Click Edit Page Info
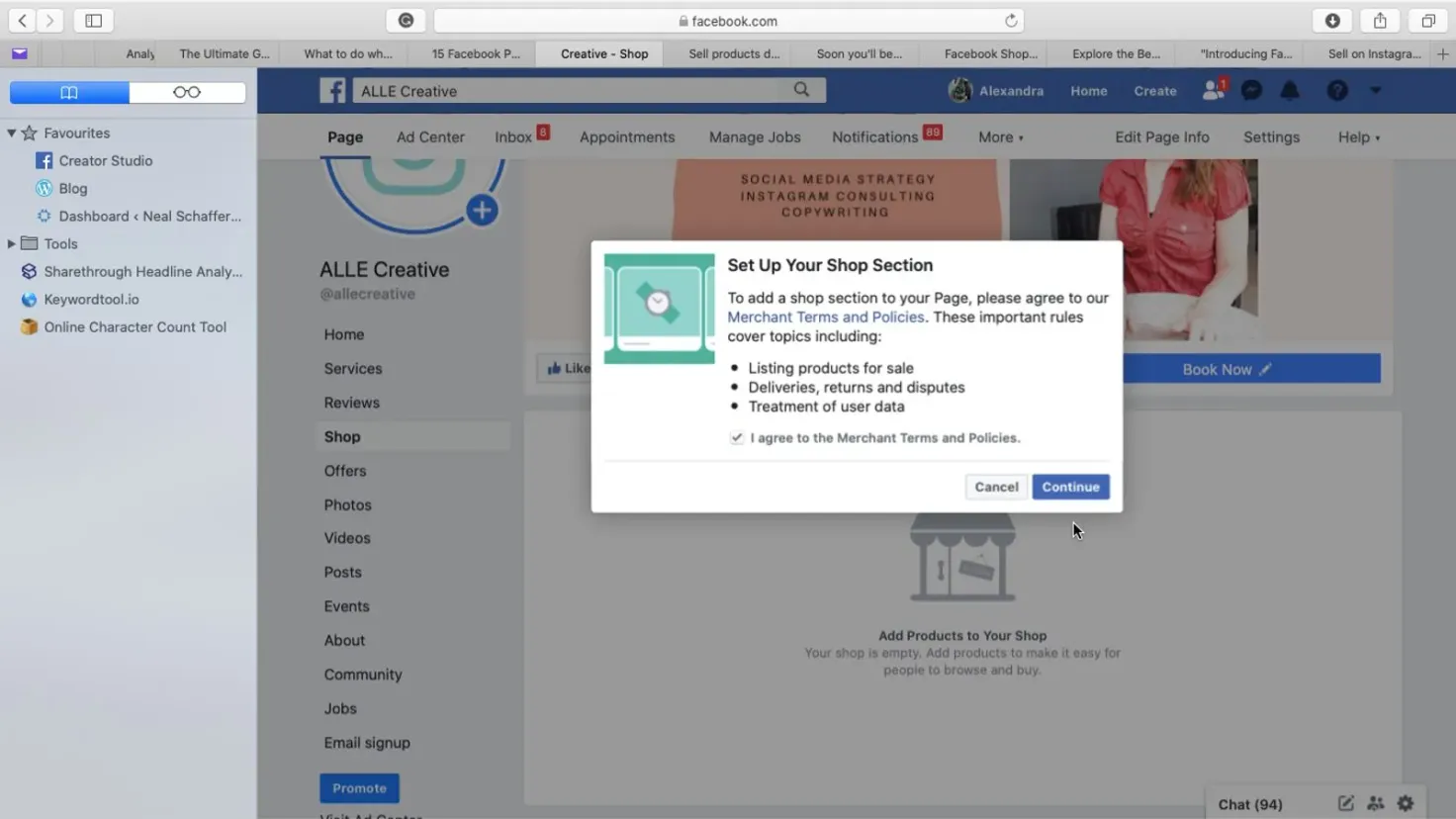The width and height of the screenshot is (1456, 819). click(1161, 137)
